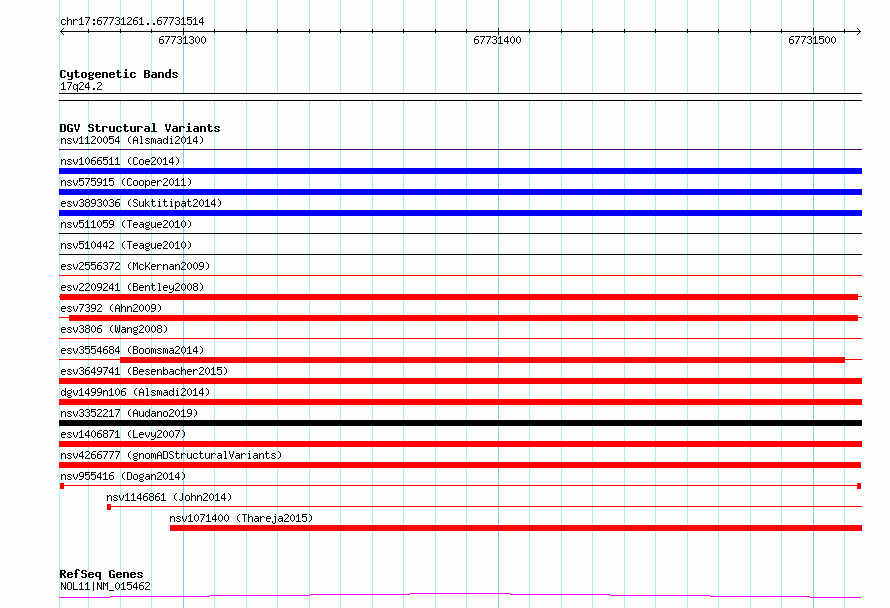This screenshot has height=608, width=890.
Task: Select the Cytogenetic Bands track title
Action: 119,74
